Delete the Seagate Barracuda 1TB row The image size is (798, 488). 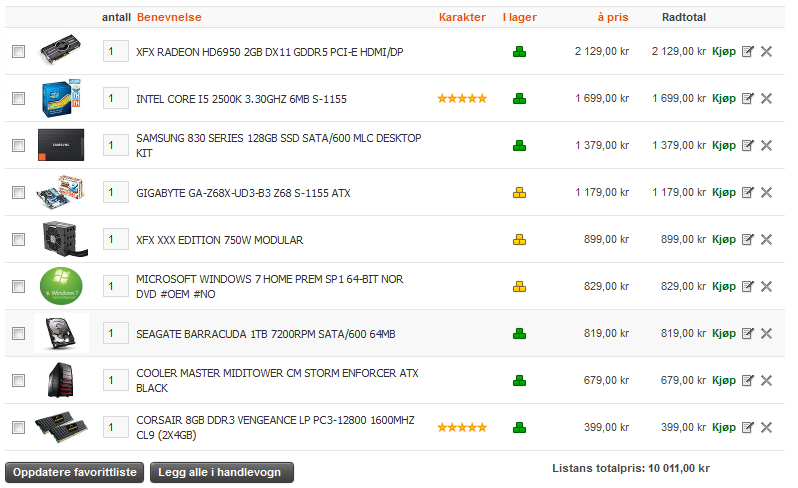[x=766, y=333]
